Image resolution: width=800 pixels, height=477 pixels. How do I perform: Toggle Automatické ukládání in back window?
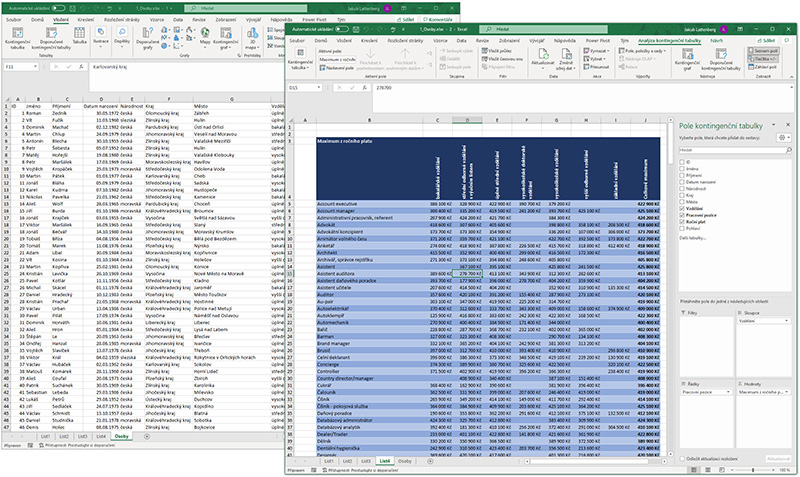pos(59,8)
